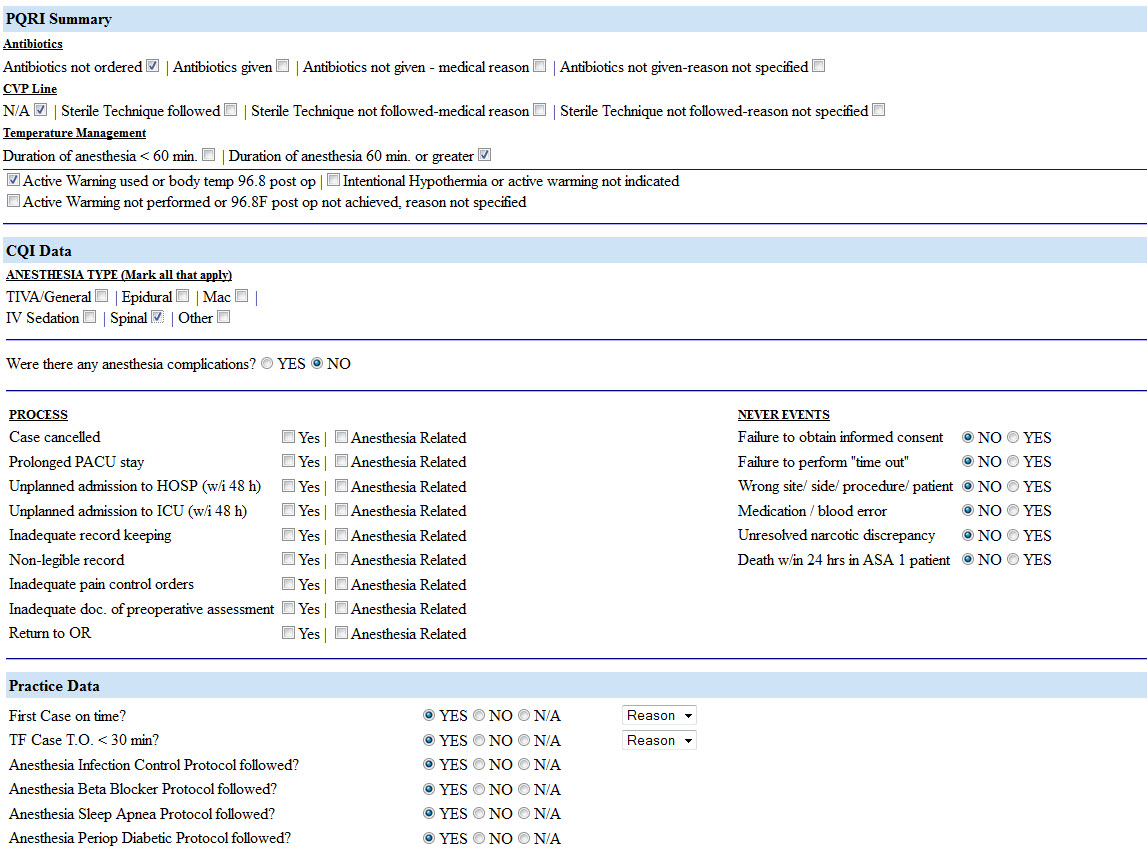The height and width of the screenshot is (858, 1147).
Task: Uncheck the Spinal anesthesia type
Action: [x=157, y=317]
